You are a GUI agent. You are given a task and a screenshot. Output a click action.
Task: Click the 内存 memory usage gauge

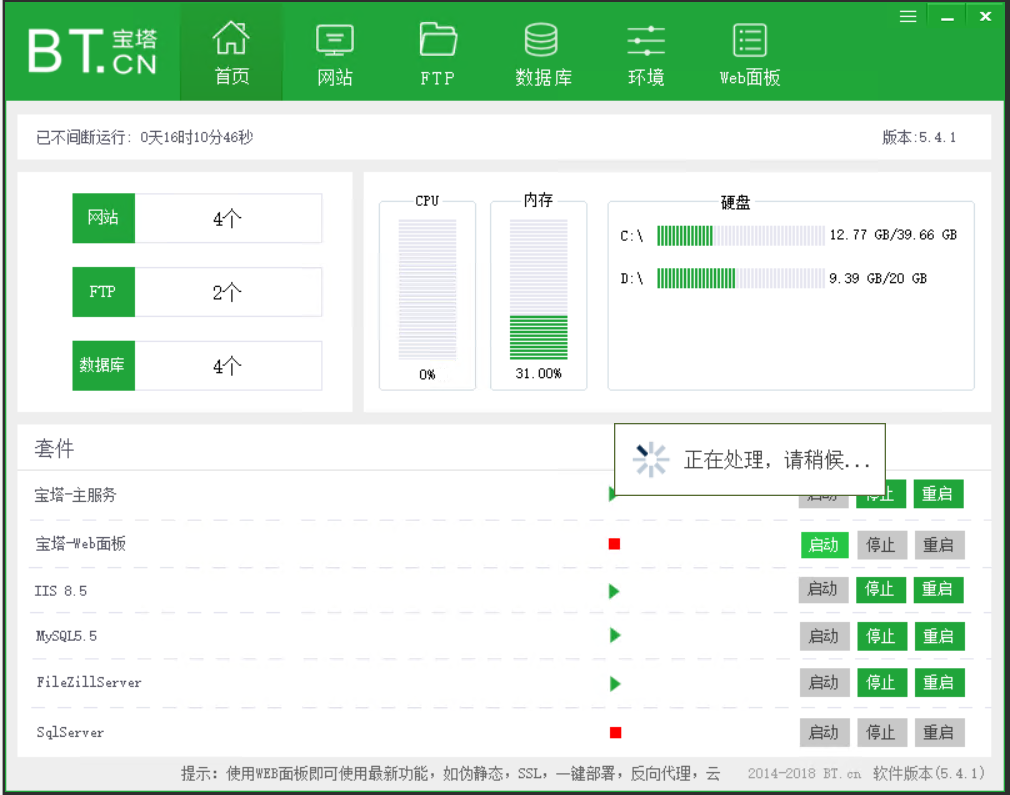(x=538, y=289)
